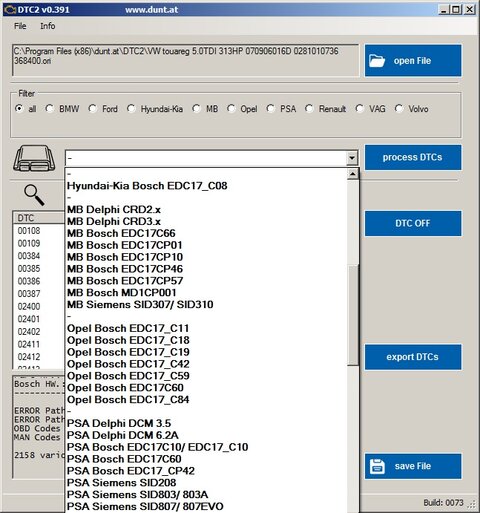Choose Opel Bosch EDC17_C42 entry

coord(207,364)
